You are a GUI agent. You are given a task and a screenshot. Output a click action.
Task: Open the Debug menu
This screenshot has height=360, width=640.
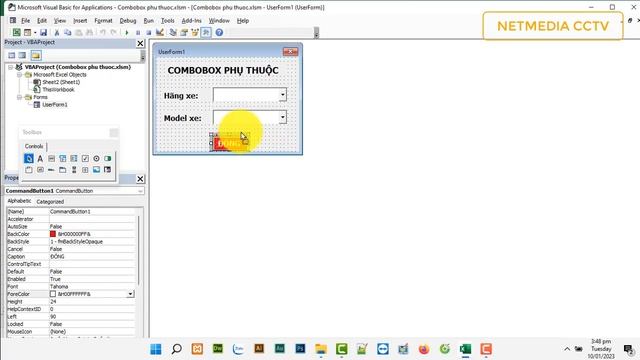pos(128,20)
